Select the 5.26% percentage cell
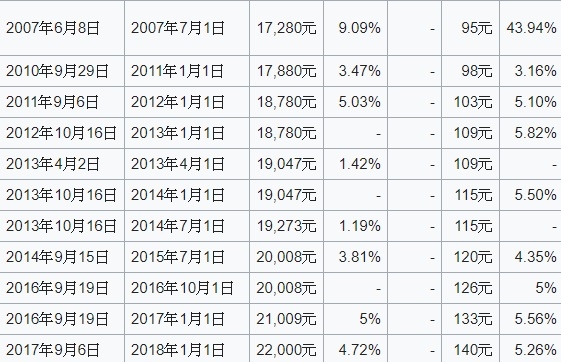Viewport: 561px width, 362px height. pyautogui.click(x=530, y=349)
